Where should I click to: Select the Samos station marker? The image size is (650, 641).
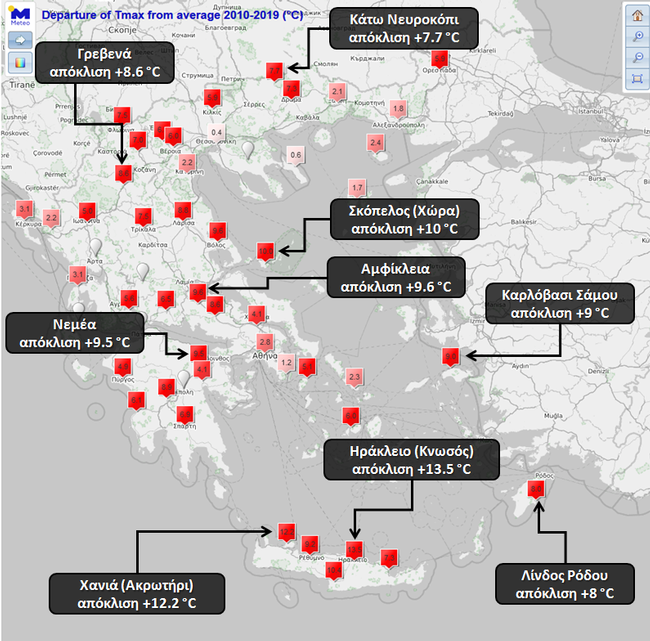pos(451,355)
